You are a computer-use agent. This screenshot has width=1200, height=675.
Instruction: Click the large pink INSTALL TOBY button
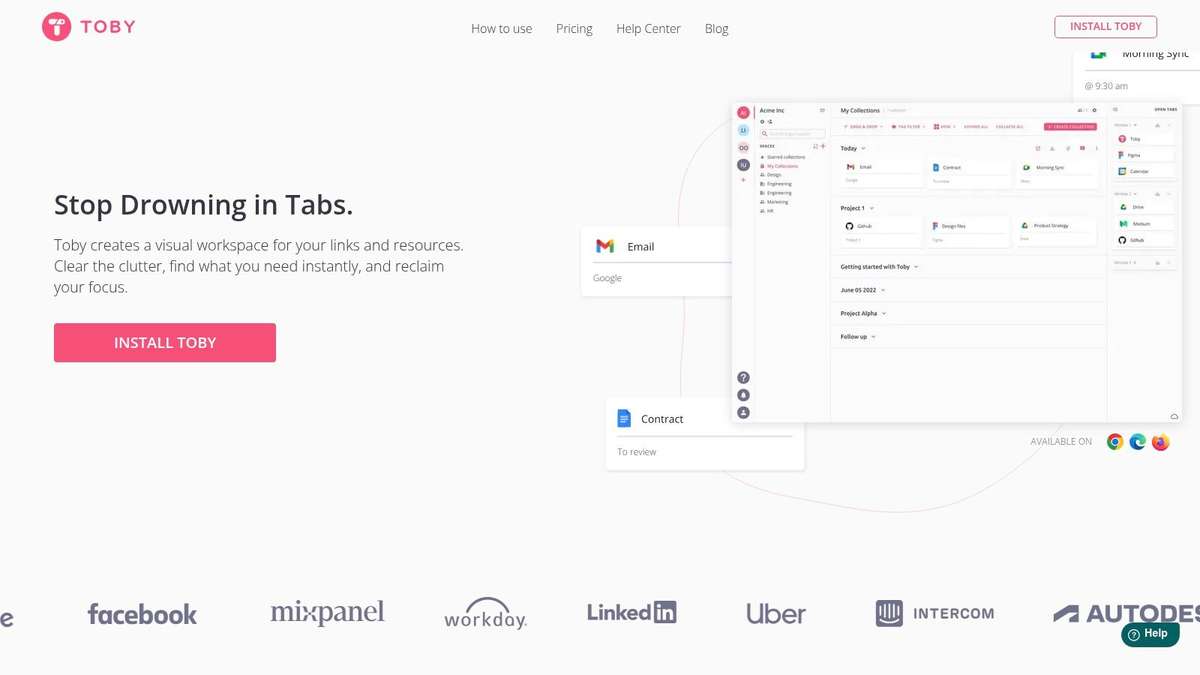[165, 342]
